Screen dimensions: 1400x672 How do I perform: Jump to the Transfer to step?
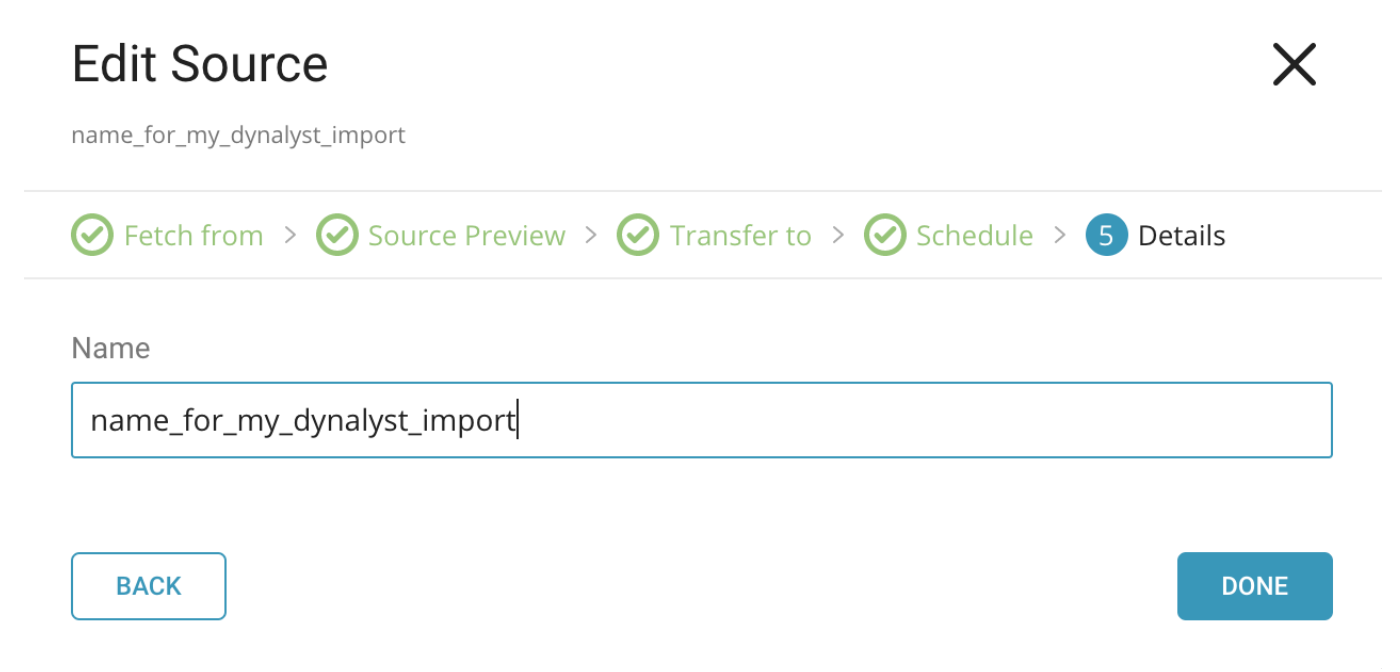click(x=740, y=236)
